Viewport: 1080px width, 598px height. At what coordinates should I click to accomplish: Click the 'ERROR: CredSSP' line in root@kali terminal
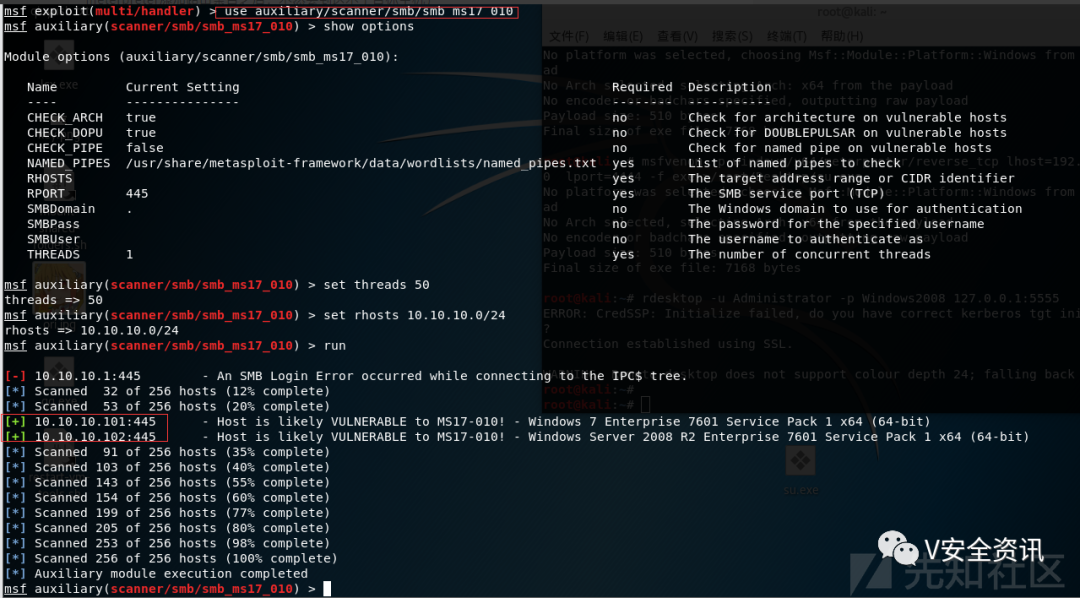(809, 313)
